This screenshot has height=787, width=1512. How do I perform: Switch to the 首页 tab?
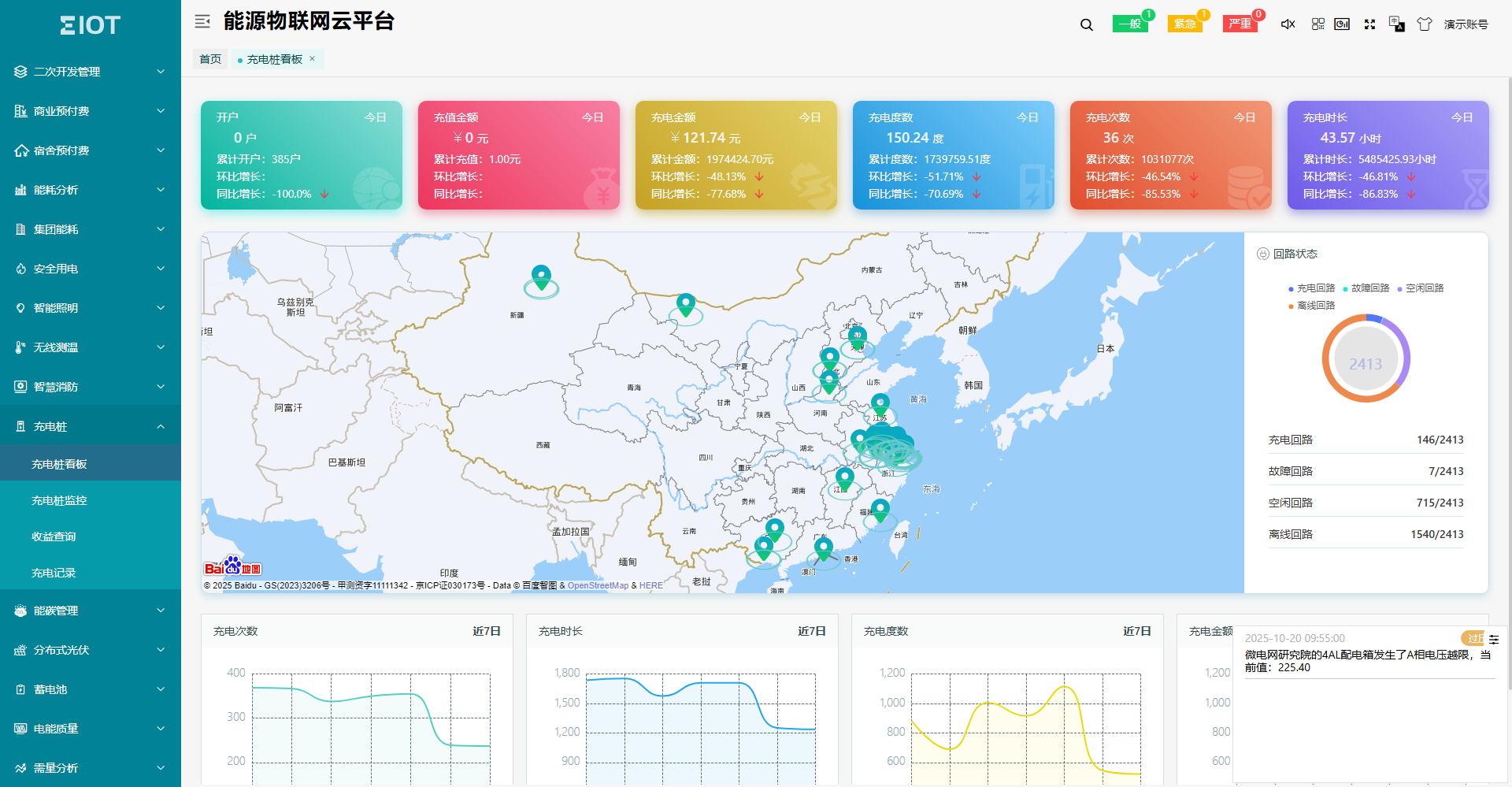pyautogui.click(x=210, y=59)
